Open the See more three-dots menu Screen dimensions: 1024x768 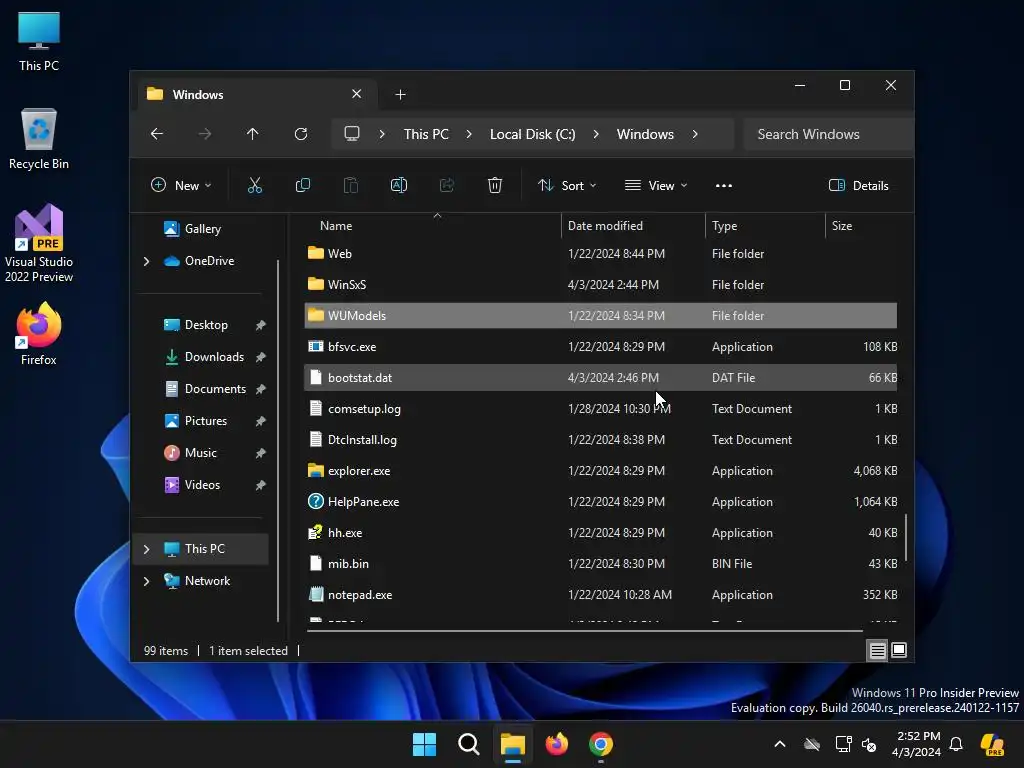tap(724, 185)
